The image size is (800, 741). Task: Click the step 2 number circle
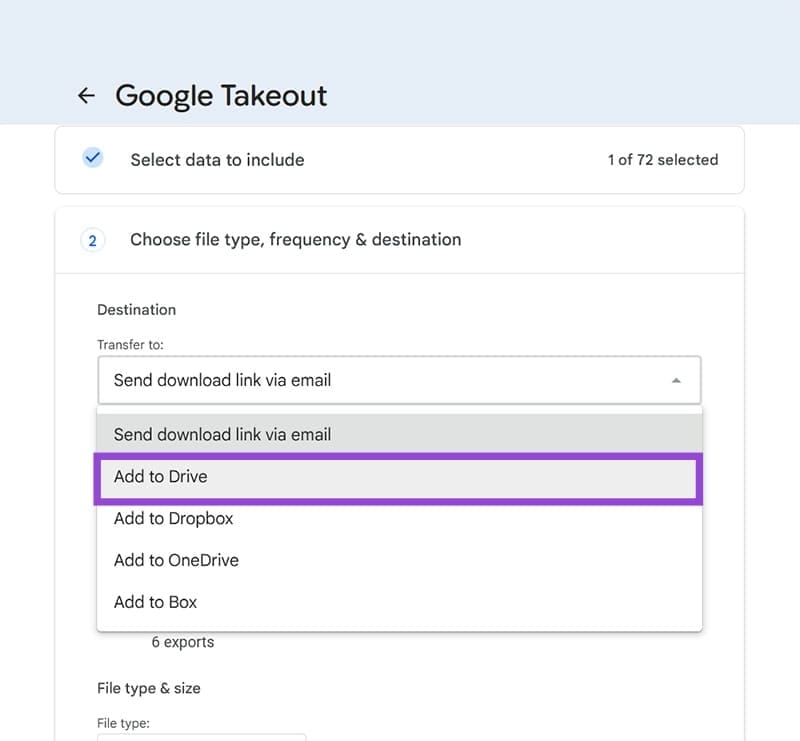tap(92, 240)
